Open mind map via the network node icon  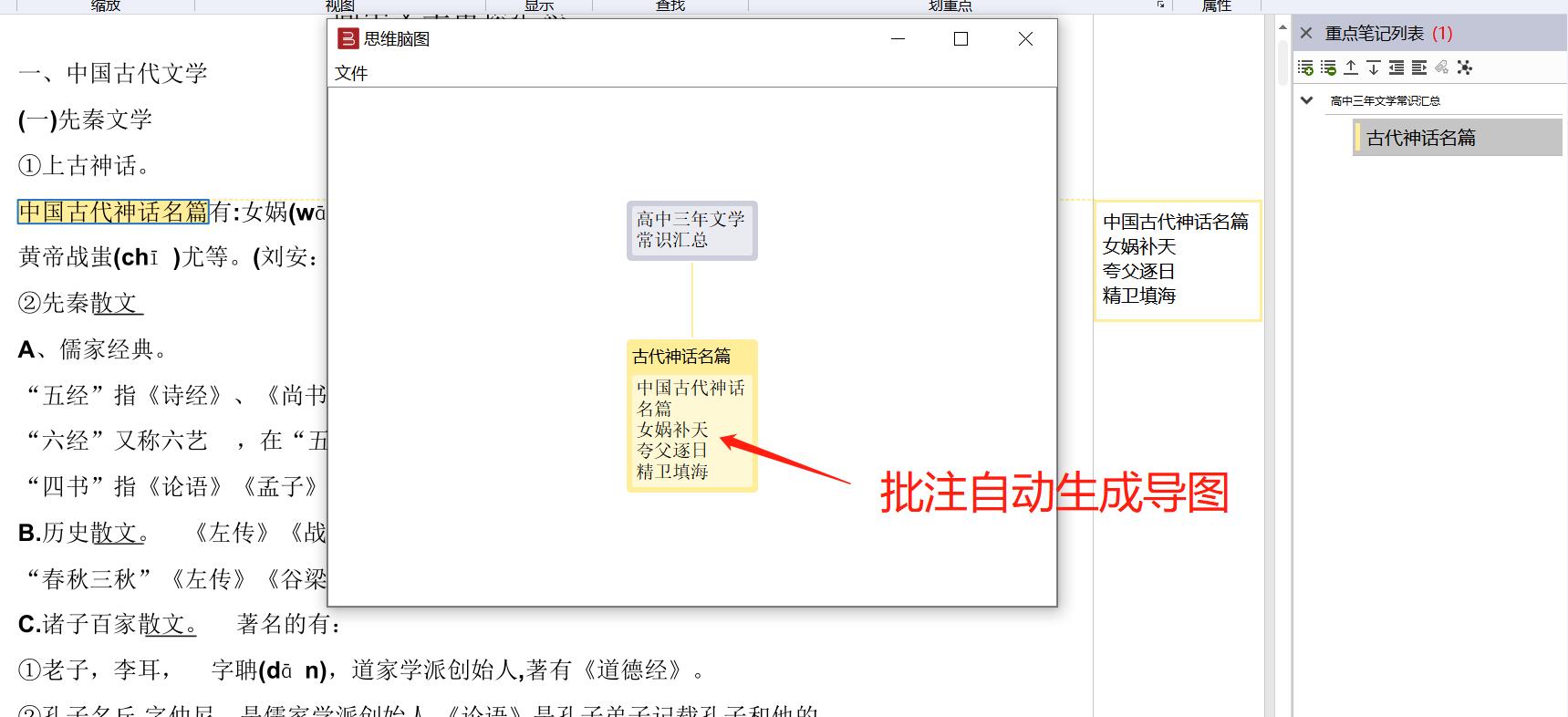point(1465,68)
